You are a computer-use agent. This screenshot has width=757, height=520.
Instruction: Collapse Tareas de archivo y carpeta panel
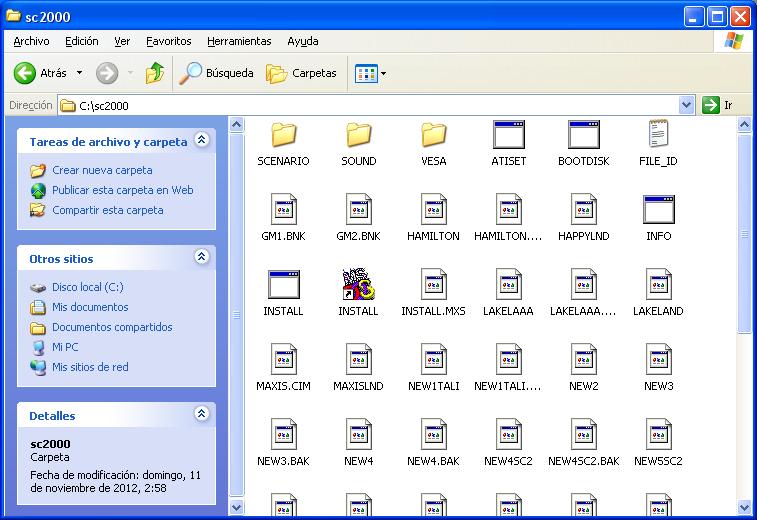click(x=201, y=140)
